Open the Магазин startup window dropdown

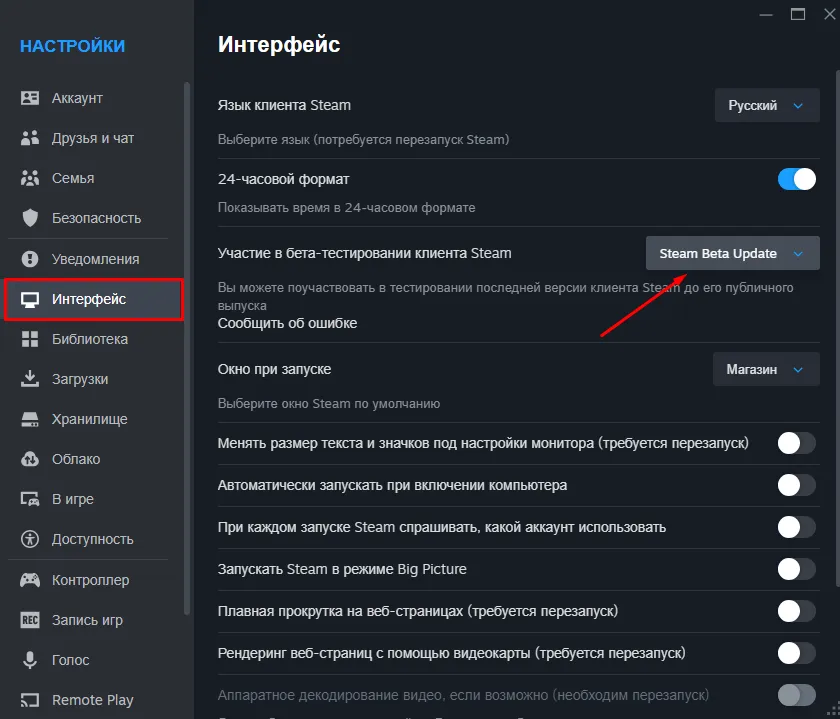point(766,369)
